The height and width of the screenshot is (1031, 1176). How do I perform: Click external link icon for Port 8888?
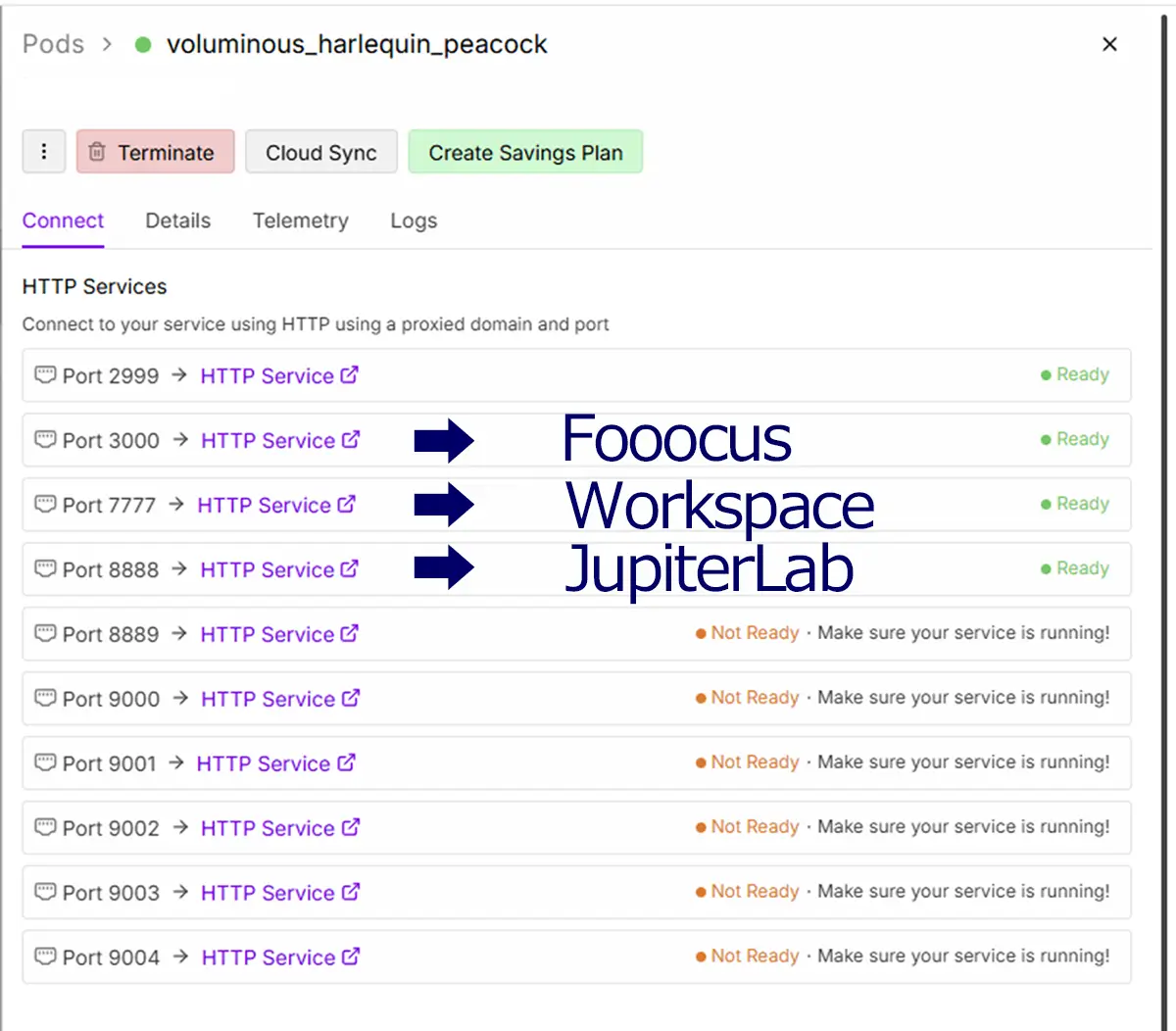point(350,569)
